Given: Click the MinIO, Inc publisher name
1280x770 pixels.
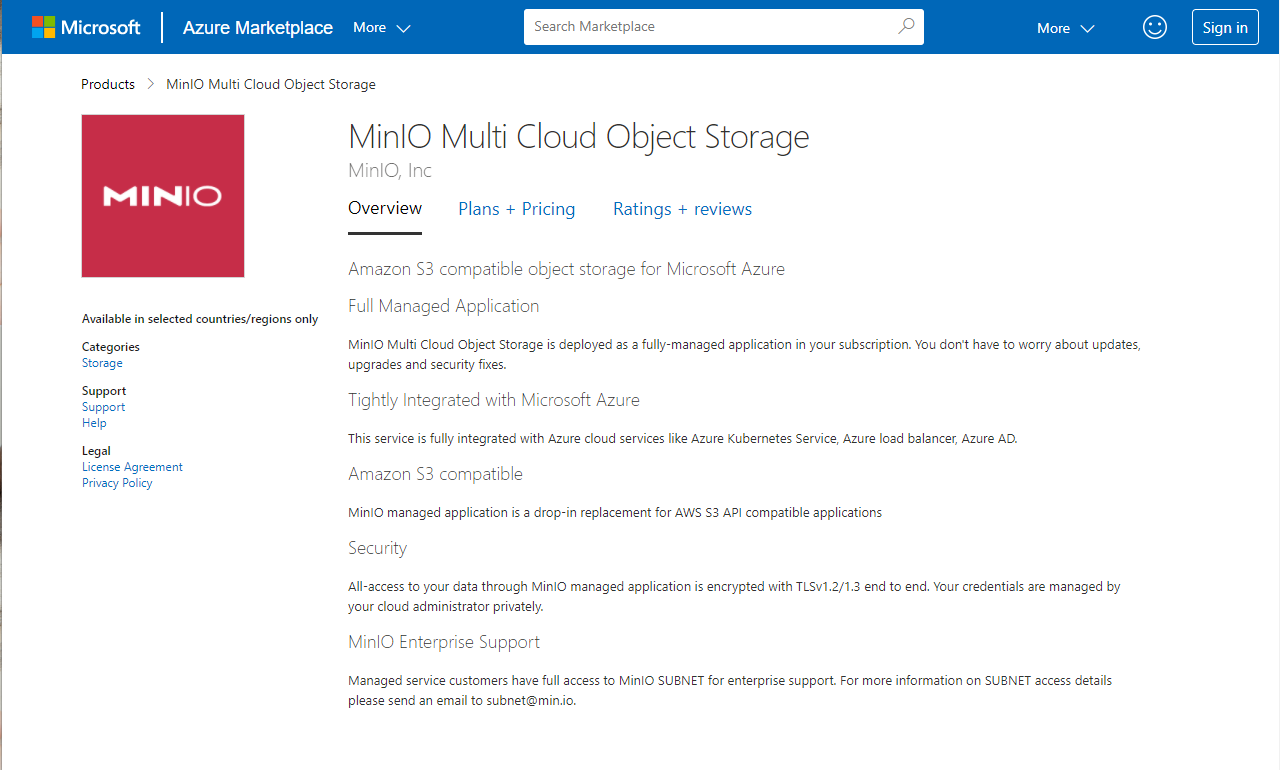Looking at the screenshot, I should click(390, 171).
